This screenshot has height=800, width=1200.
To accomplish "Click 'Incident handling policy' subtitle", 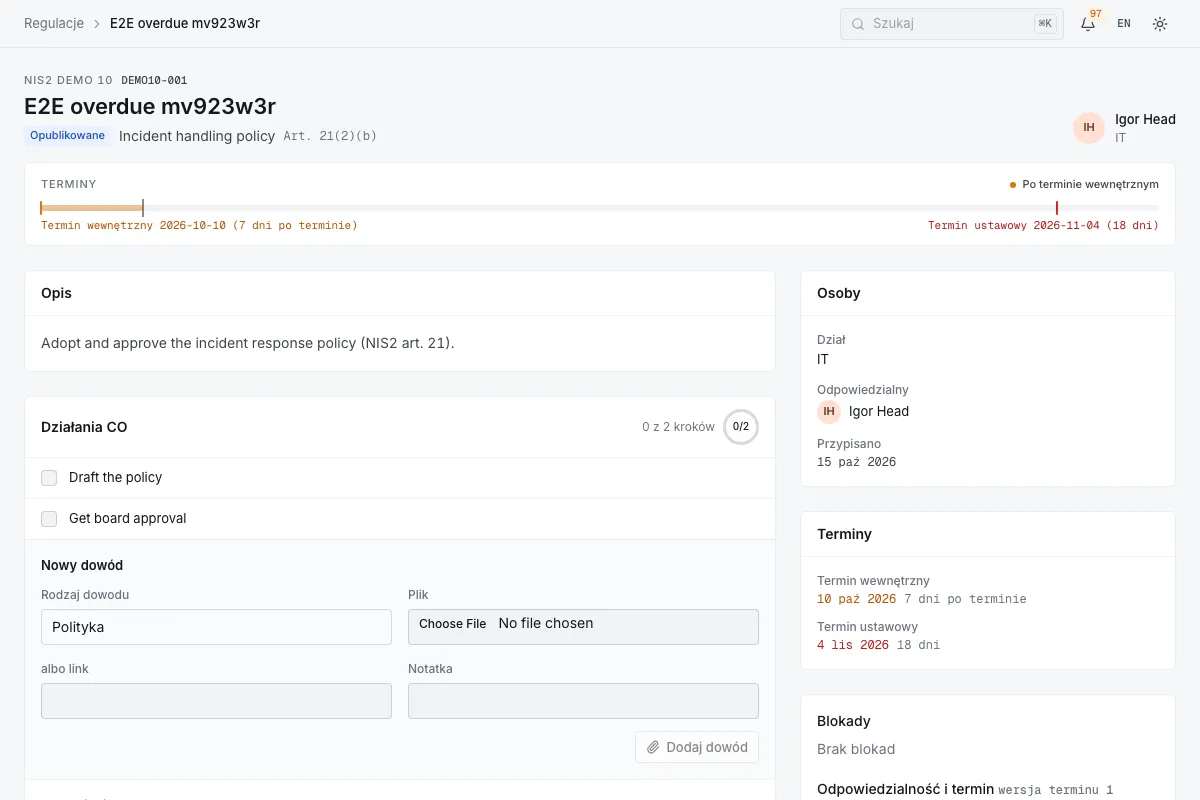I will click(197, 136).
